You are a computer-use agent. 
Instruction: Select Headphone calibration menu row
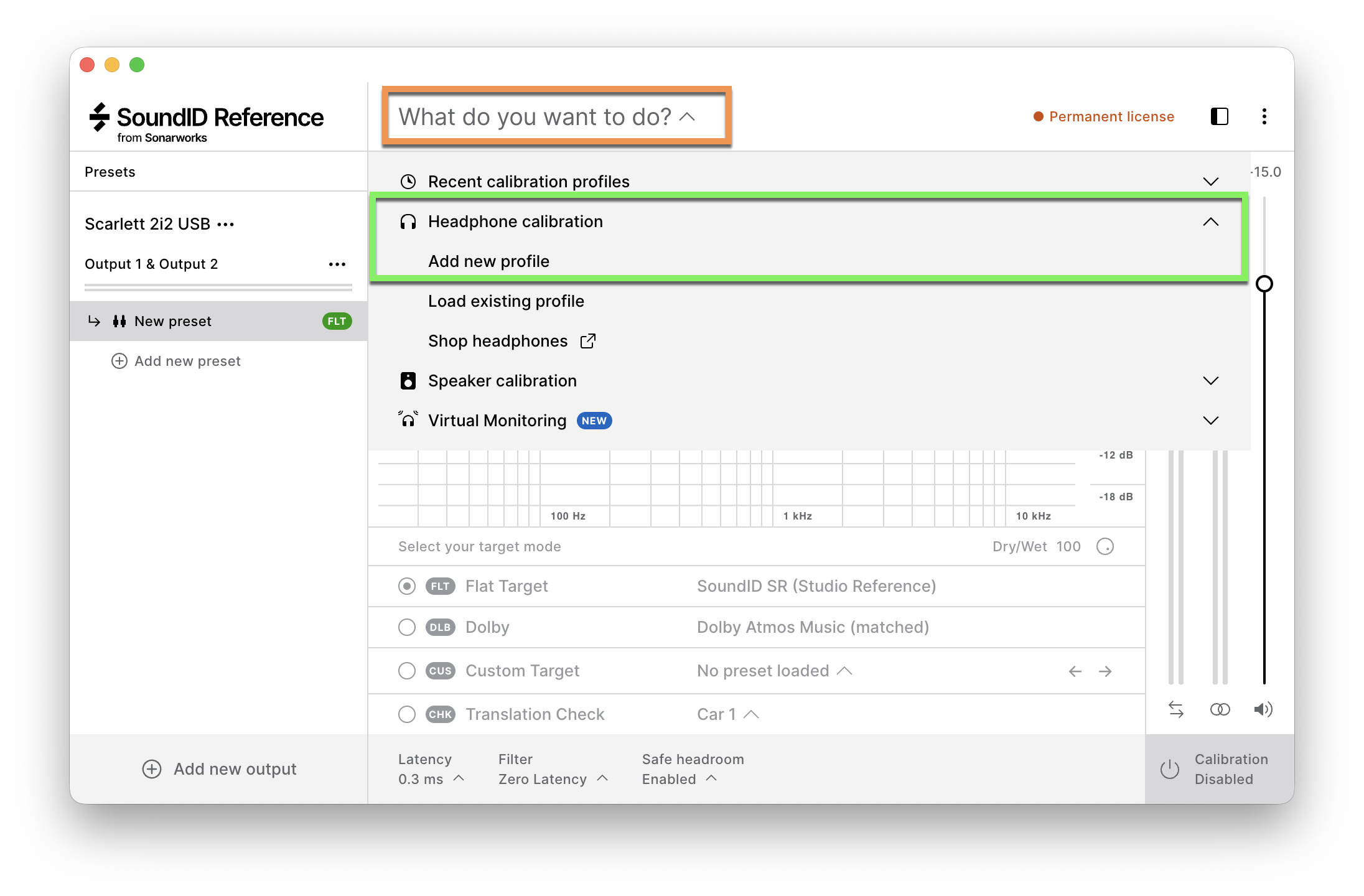click(x=808, y=222)
